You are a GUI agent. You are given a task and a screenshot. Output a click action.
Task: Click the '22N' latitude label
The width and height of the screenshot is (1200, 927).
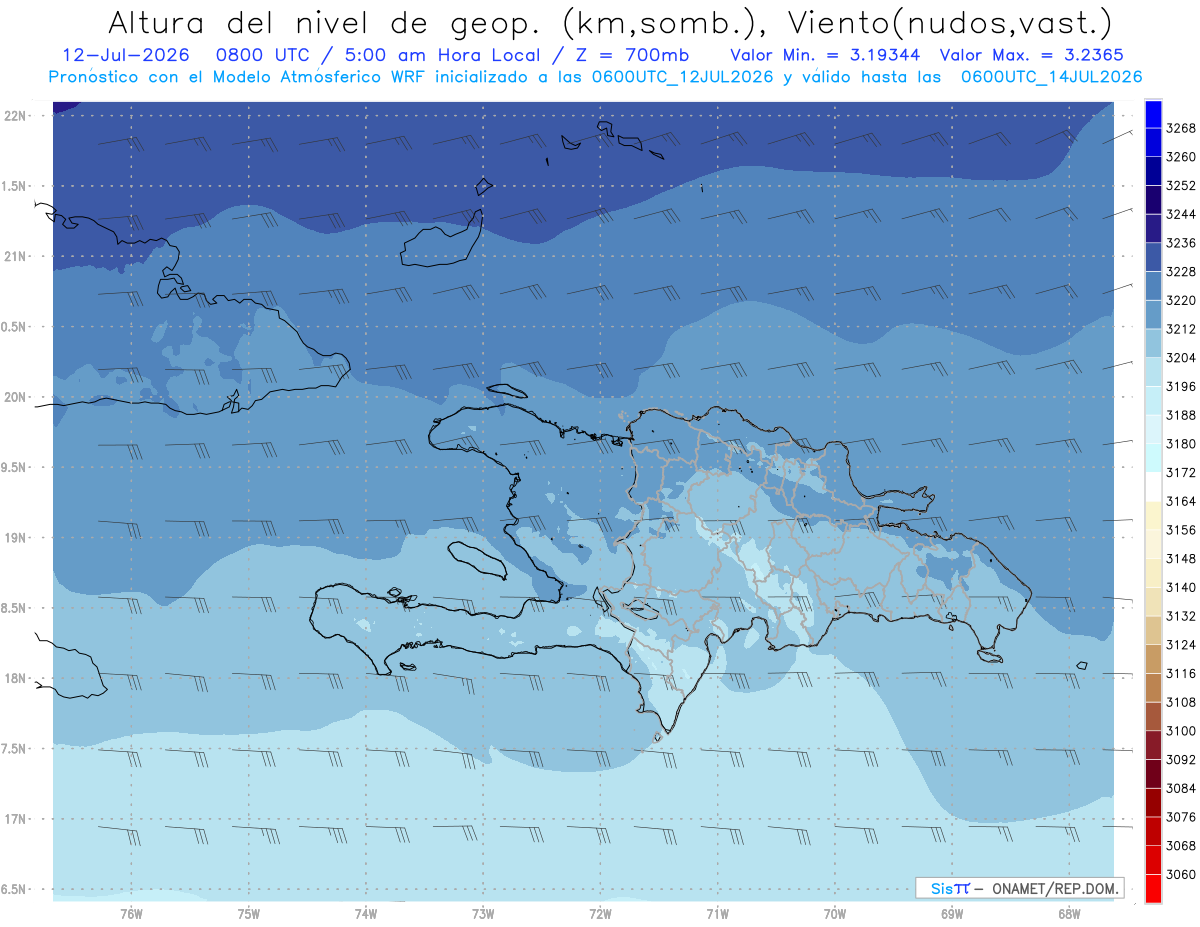15,116
